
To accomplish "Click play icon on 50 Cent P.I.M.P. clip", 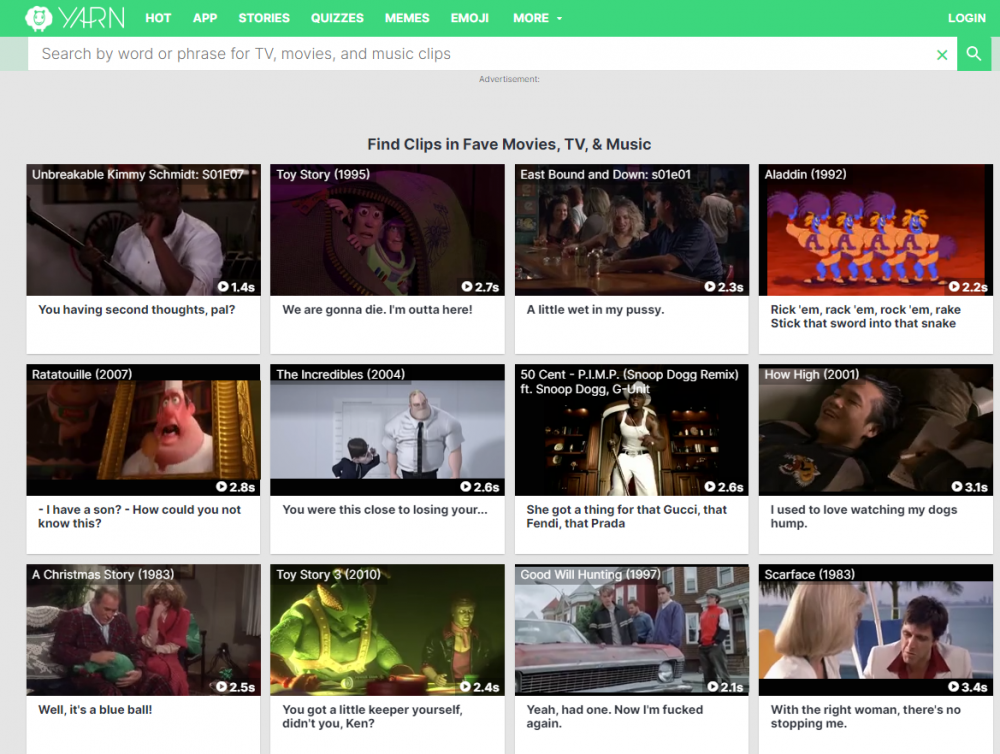I will coord(710,486).
